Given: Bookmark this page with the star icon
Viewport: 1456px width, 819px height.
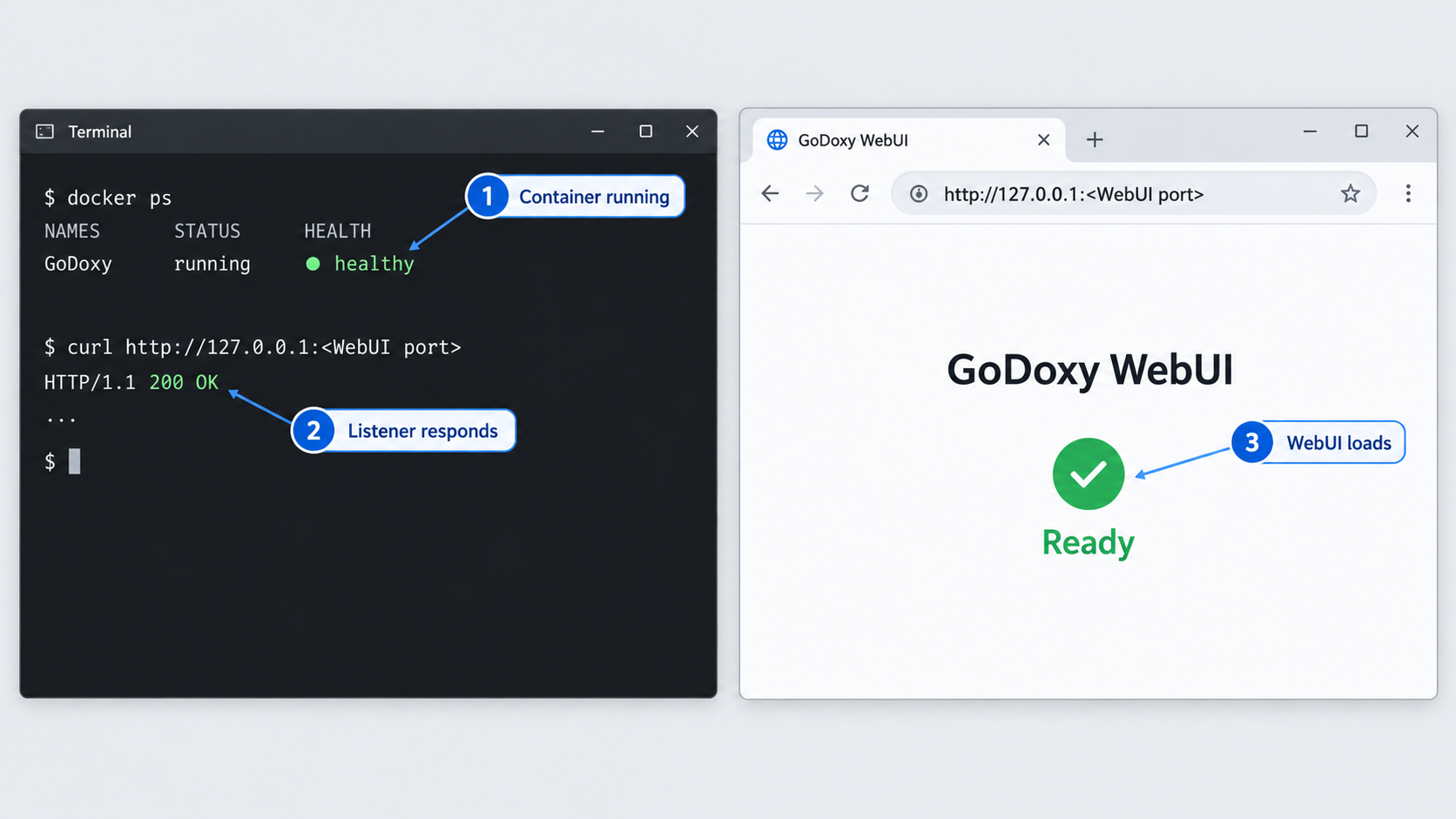Looking at the screenshot, I should tap(1350, 193).
